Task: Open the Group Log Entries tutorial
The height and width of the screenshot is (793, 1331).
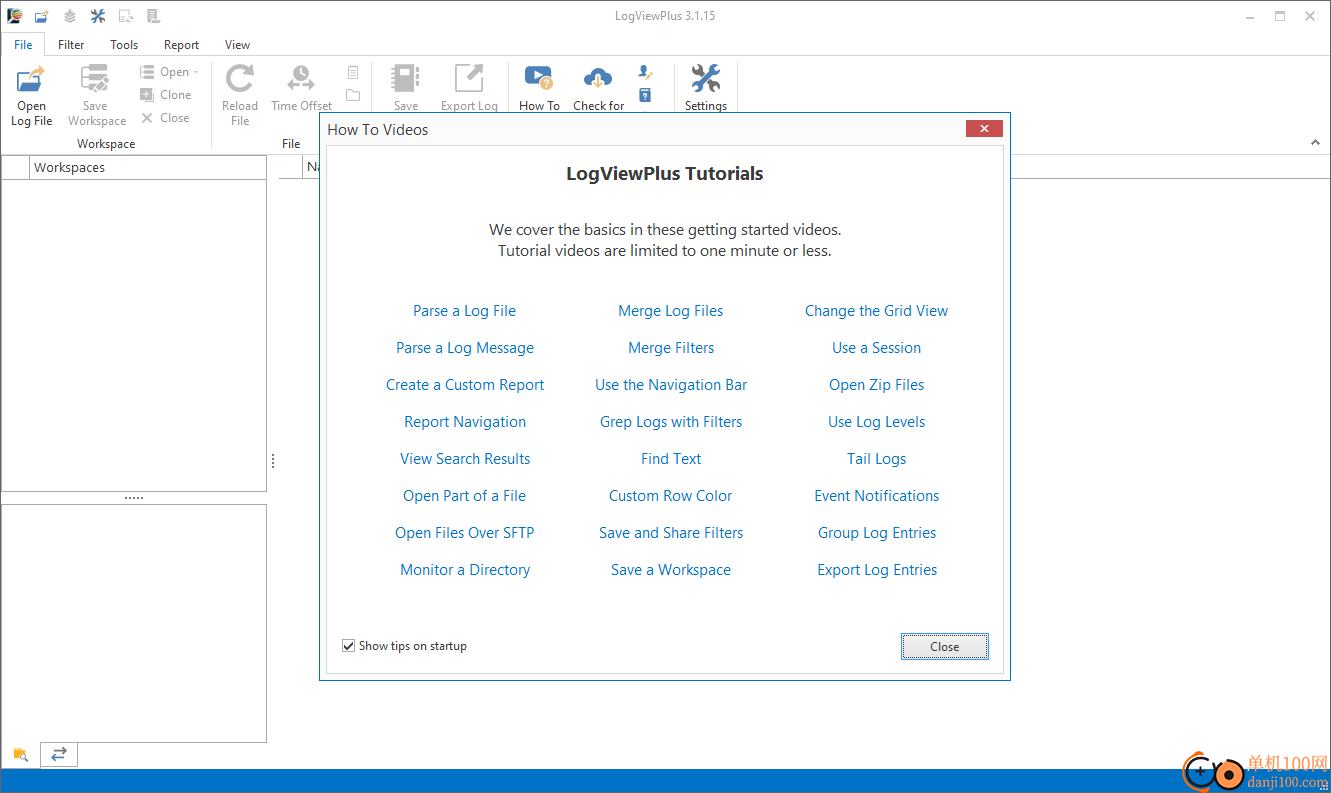Action: (x=877, y=533)
